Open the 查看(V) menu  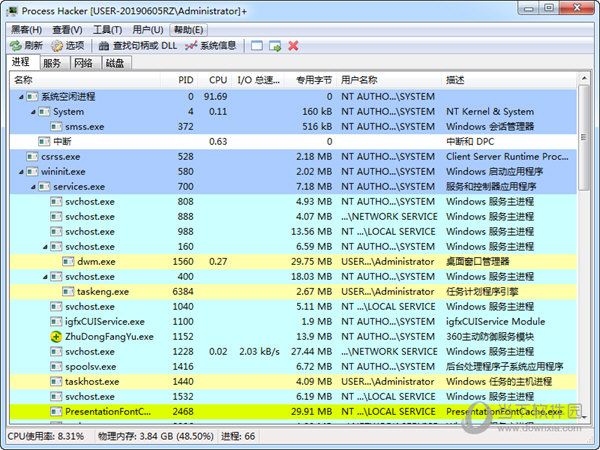[x=68, y=29]
